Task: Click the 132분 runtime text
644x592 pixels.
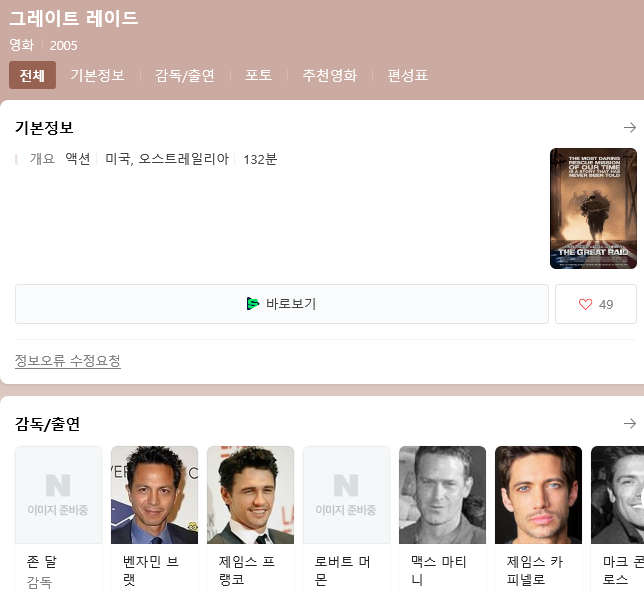Action: 260,159
